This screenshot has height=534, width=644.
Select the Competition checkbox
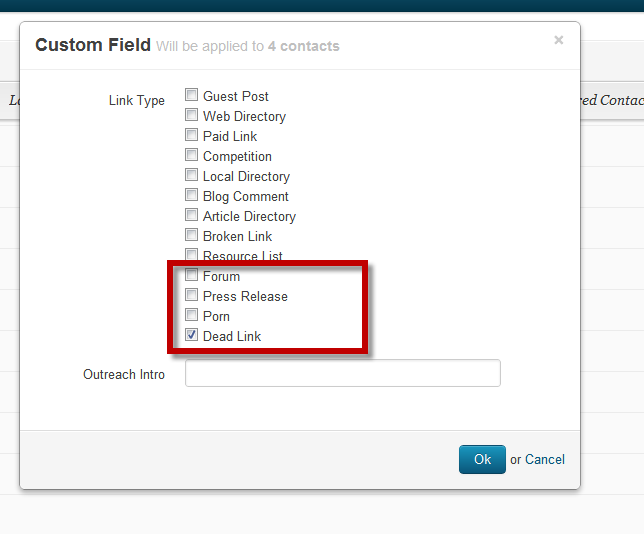tap(191, 155)
